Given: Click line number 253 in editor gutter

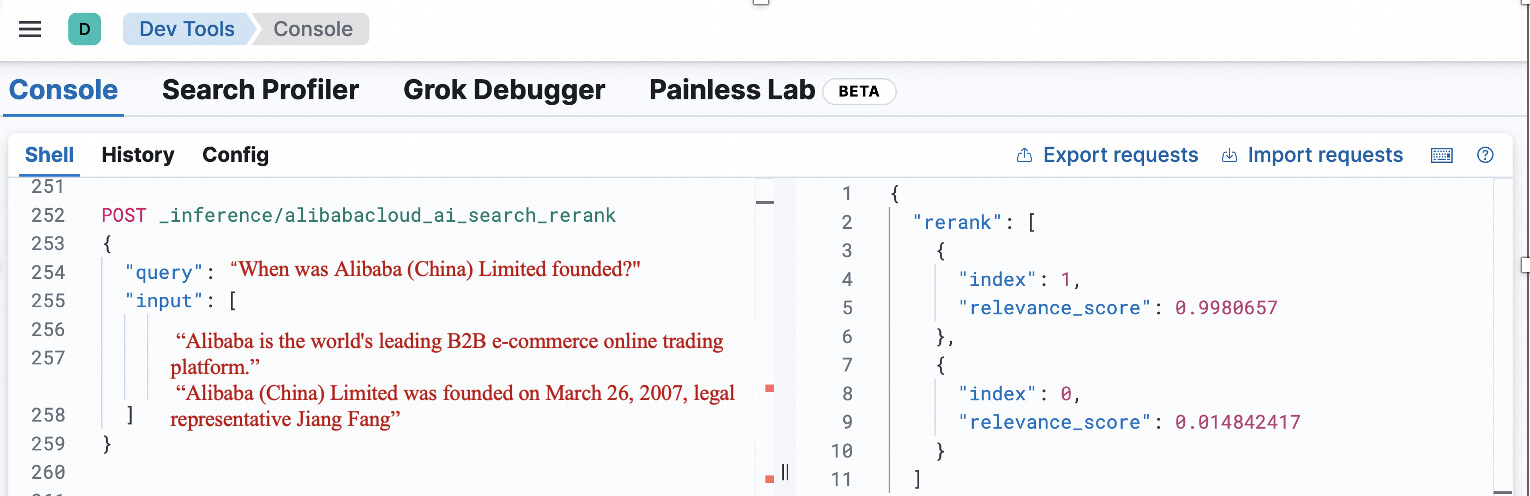Looking at the screenshot, I should pyautogui.click(x=47, y=243).
